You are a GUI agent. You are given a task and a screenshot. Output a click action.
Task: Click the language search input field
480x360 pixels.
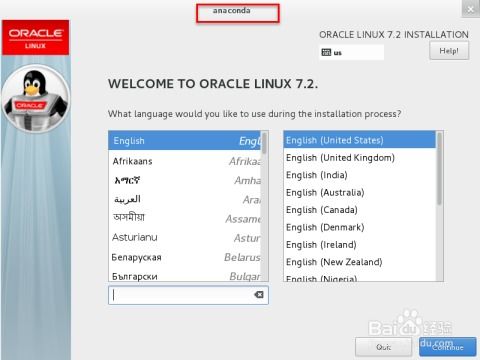(x=188, y=295)
